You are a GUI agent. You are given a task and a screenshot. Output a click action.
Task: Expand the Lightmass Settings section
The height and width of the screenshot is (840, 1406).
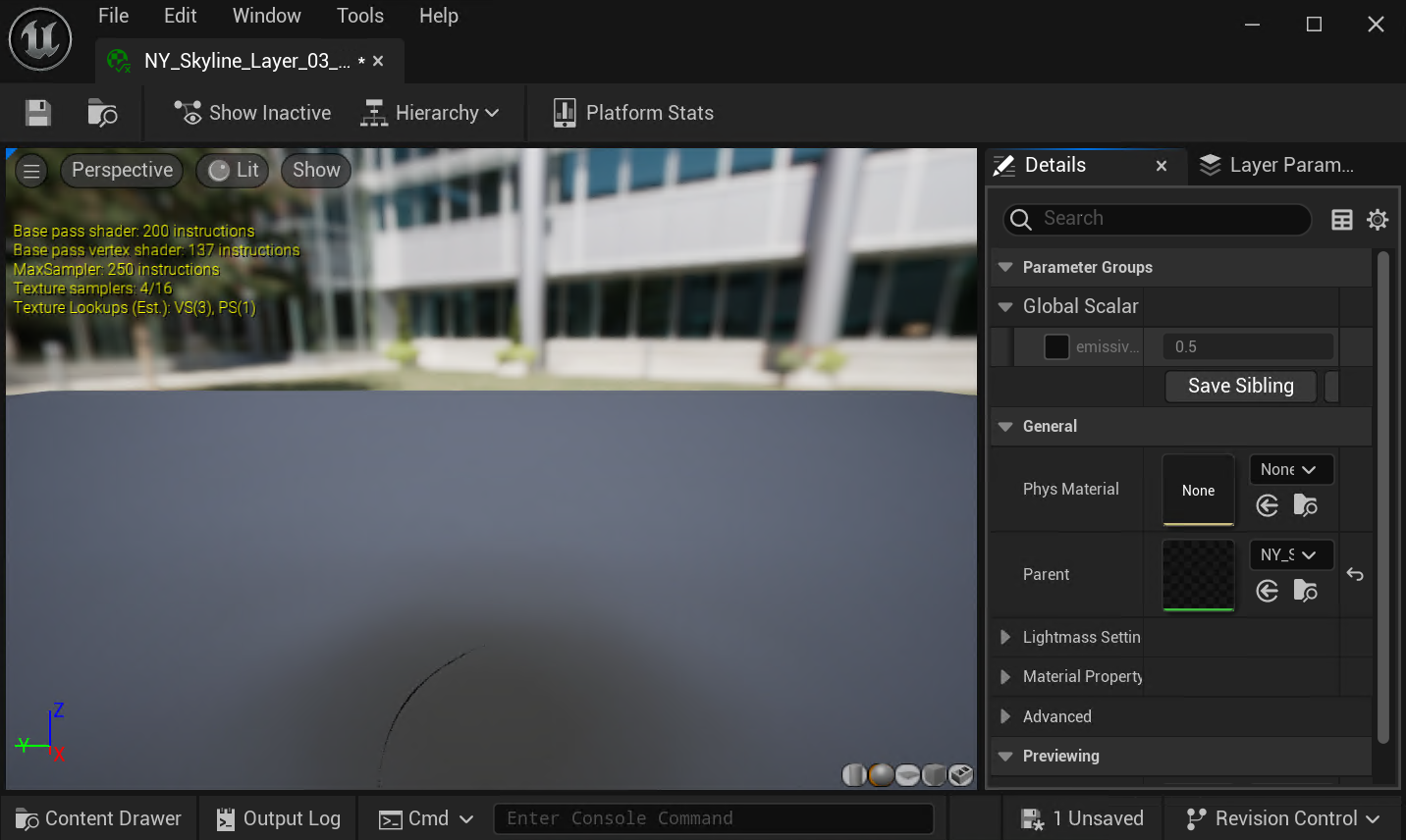point(1005,637)
